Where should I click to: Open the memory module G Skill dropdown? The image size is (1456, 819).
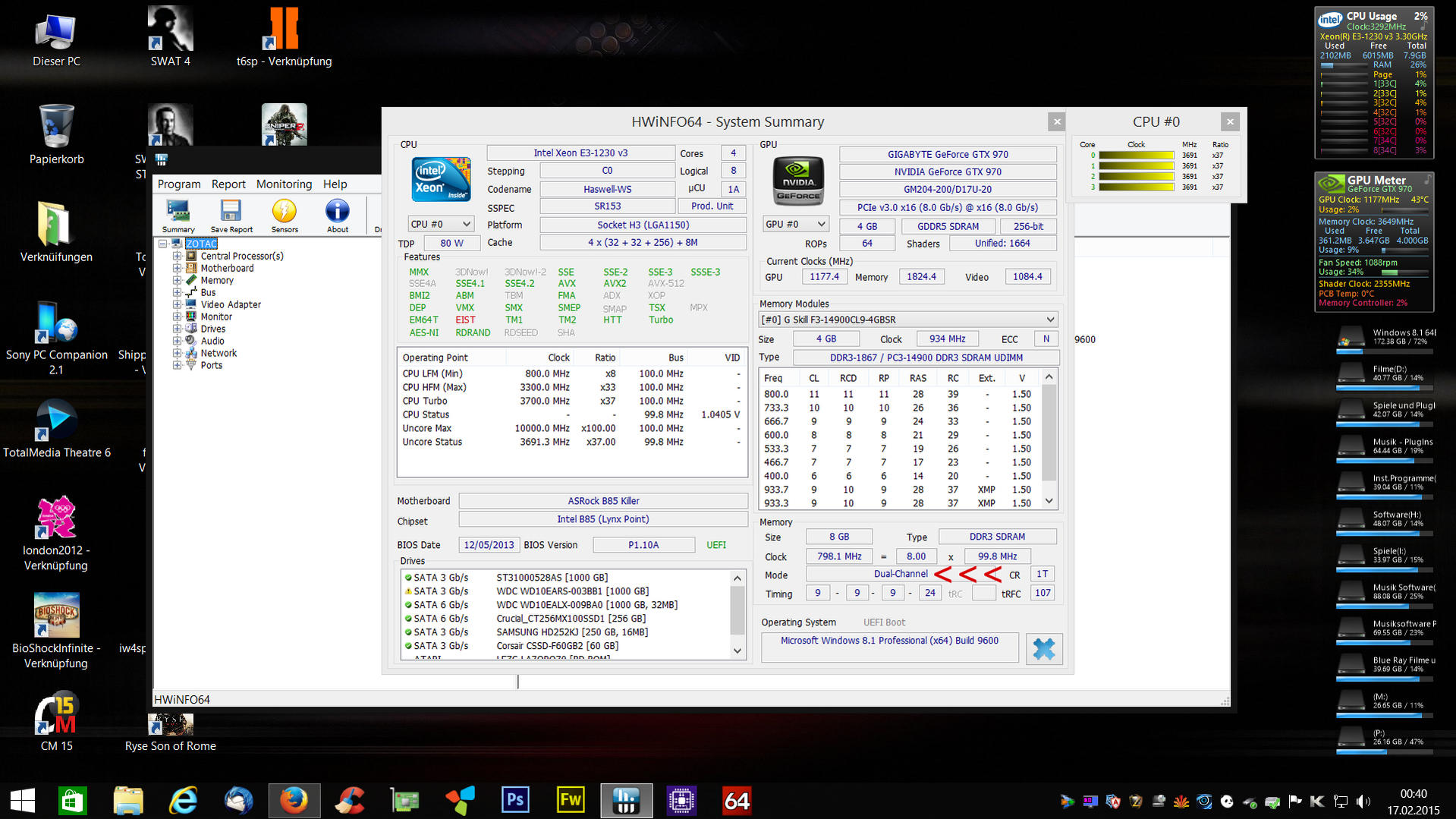point(909,320)
